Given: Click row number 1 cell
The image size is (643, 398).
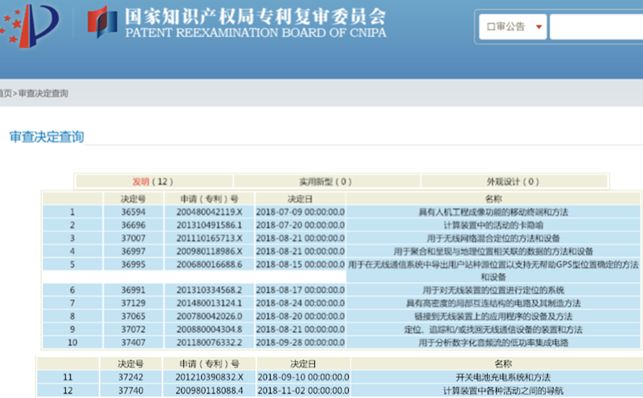Looking at the screenshot, I should 72,212.
